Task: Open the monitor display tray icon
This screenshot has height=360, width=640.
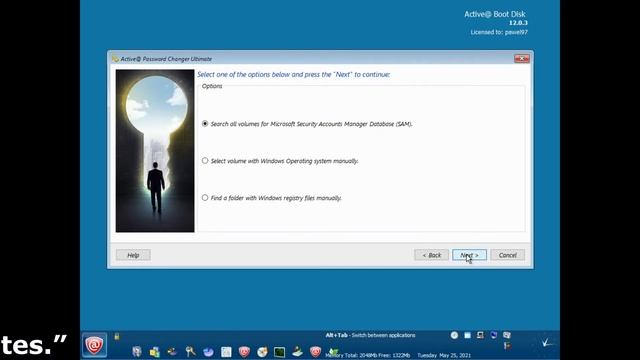Action: click(480, 335)
